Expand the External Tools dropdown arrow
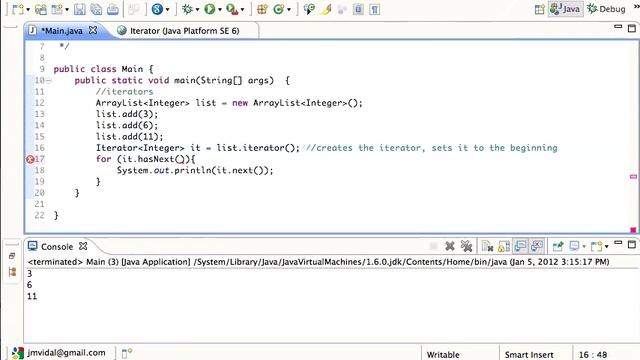The width and height of the screenshot is (640, 360). [x=242, y=9]
